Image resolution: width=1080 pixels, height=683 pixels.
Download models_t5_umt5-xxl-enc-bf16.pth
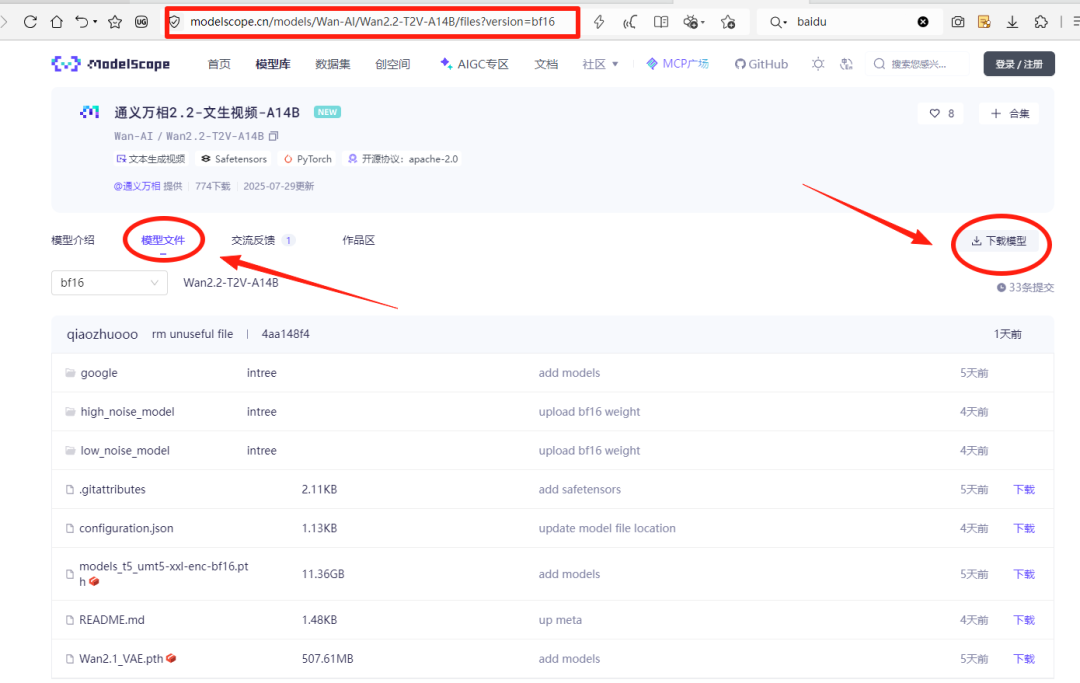tap(1024, 574)
